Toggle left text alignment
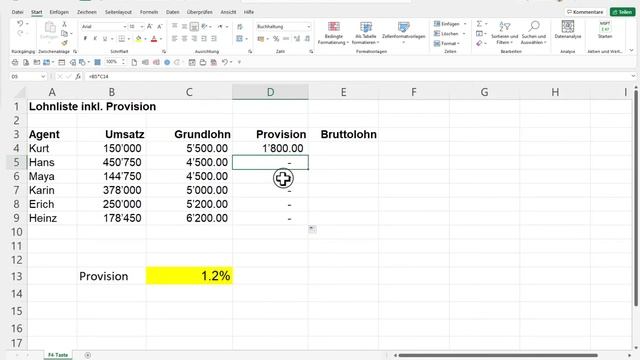This screenshot has height=360, width=640. (175, 39)
